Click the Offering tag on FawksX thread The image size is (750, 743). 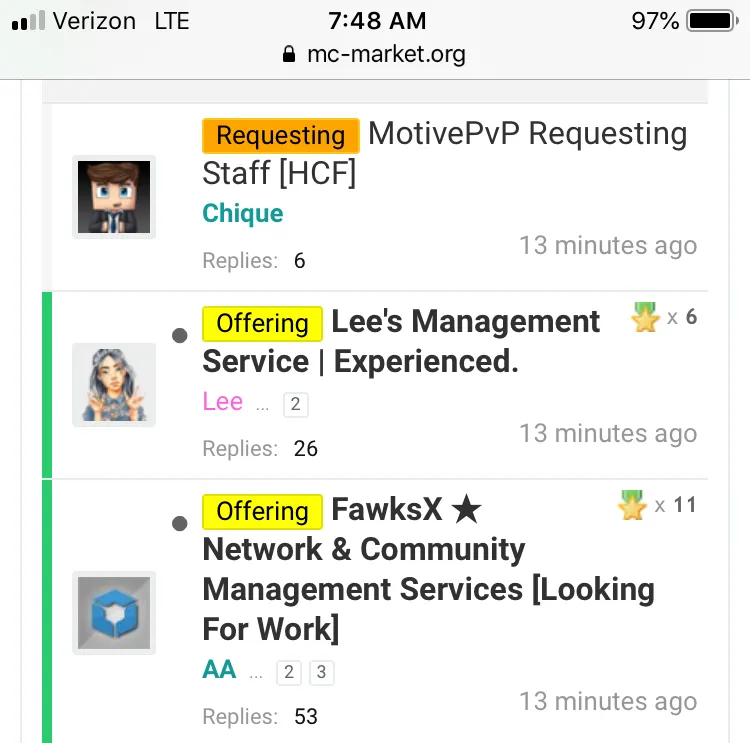click(x=262, y=511)
